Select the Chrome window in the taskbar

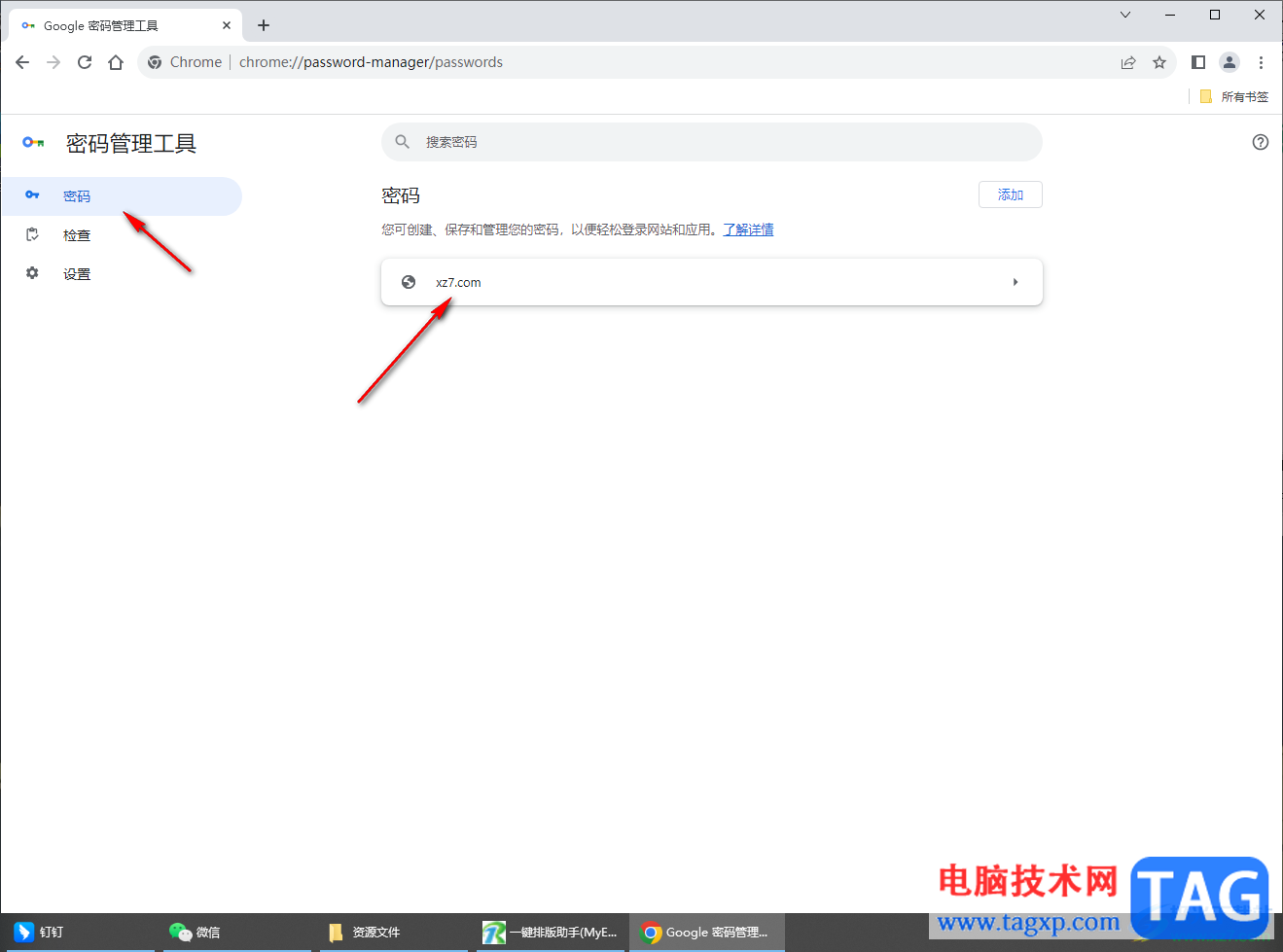(x=706, y=932)
